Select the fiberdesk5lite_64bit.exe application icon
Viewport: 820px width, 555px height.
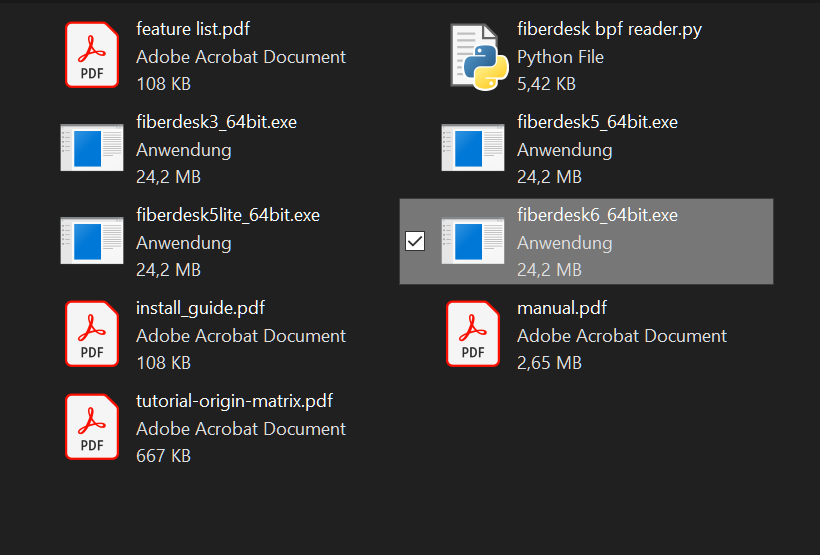click(x=92, y=241)
